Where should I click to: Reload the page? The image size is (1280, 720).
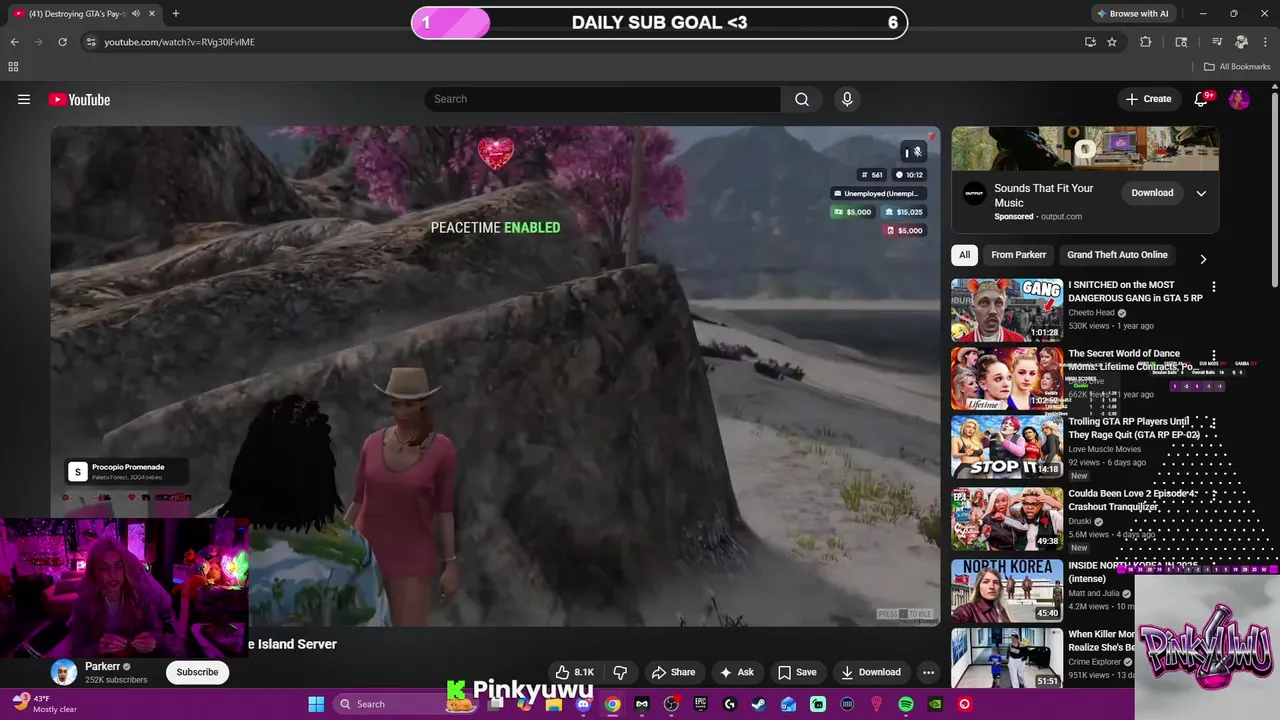pos(62,42)
